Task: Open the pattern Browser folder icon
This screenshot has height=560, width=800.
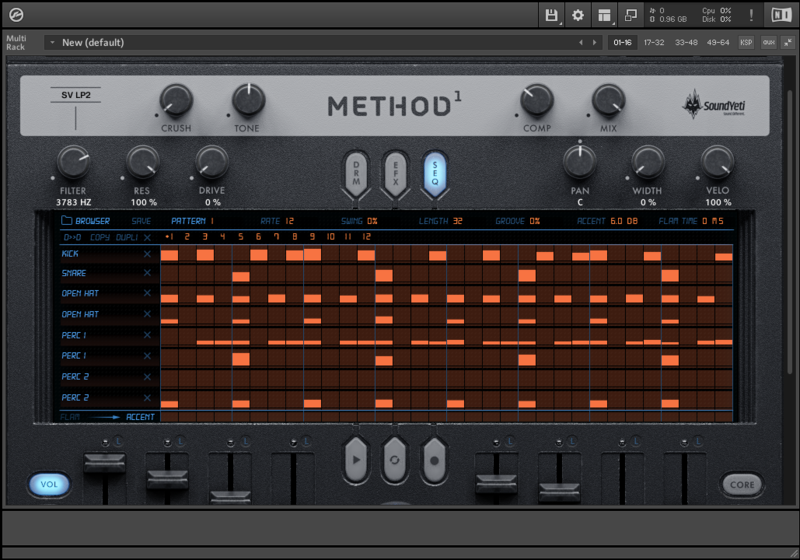Action: (x=66, y=221)
